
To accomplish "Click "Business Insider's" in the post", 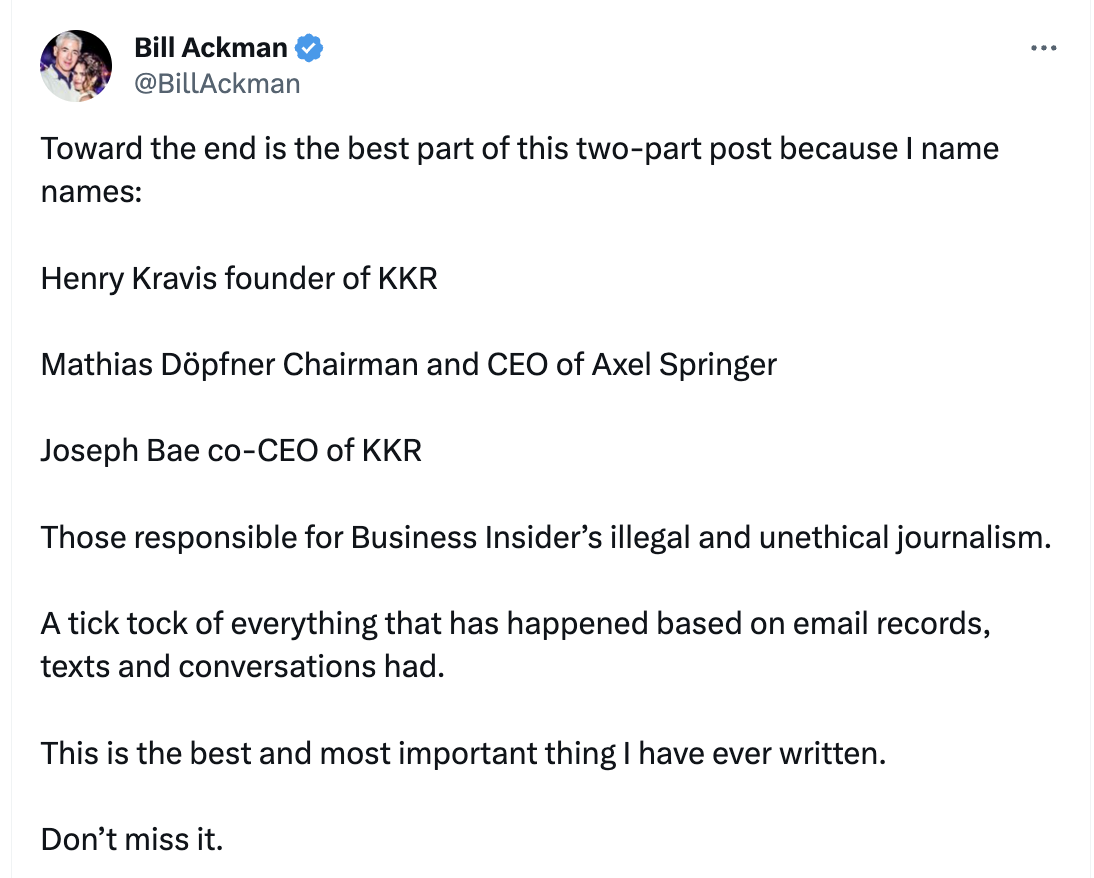I will 476,537.
